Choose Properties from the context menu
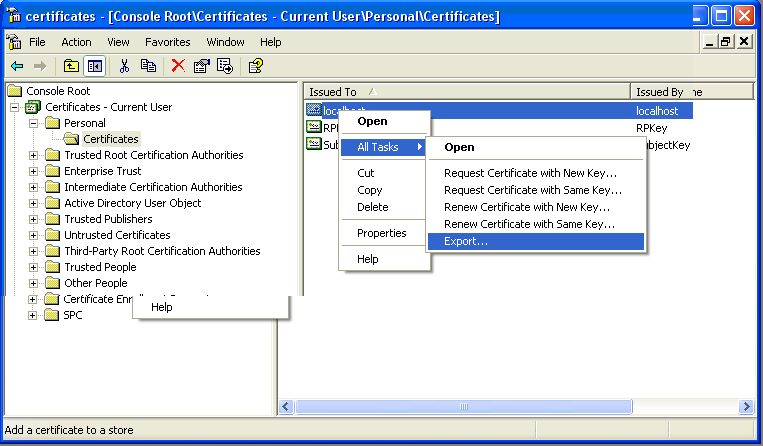This screenshot has height=446, width=763. pyautogui.click(x=381, y=233)
